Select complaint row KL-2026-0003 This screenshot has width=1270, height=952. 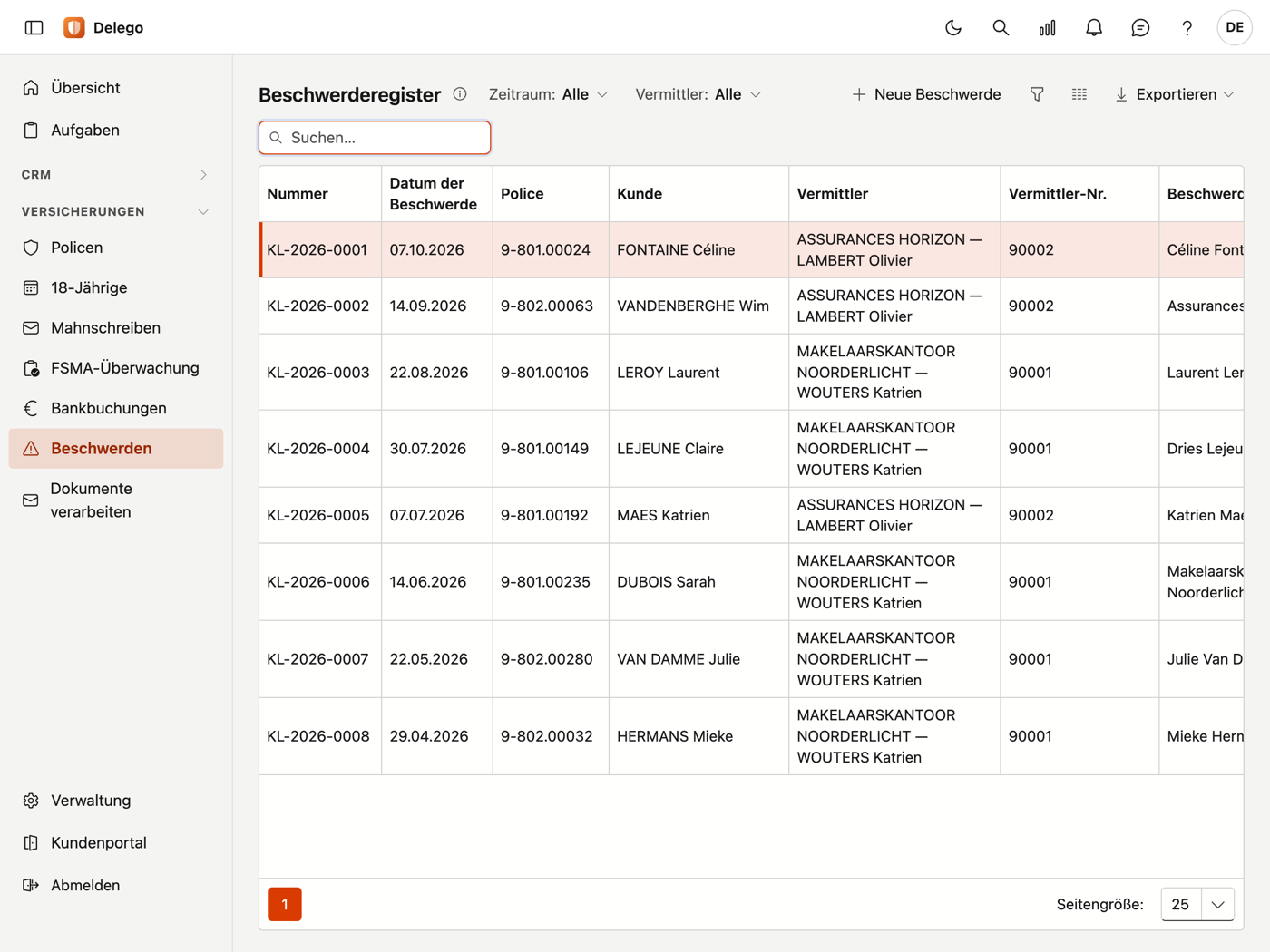(x=751, y=372)
